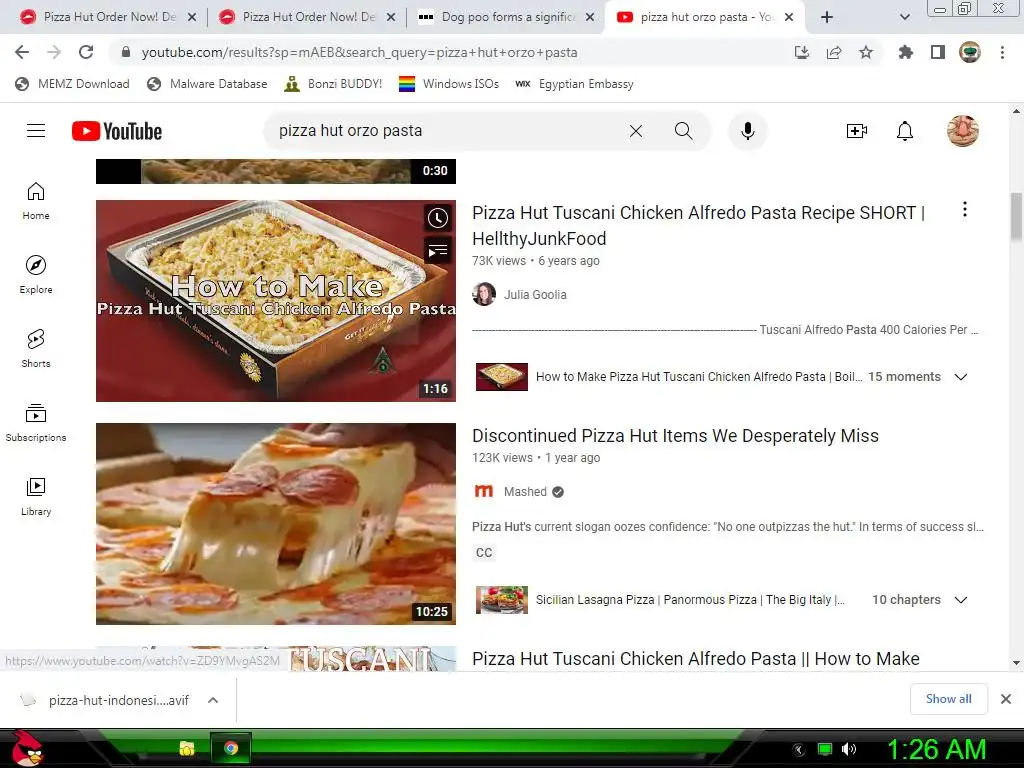Screen dimensions: 1024x768
Task: Open Chrome's three-dot menu
Action: (1002, 52)
